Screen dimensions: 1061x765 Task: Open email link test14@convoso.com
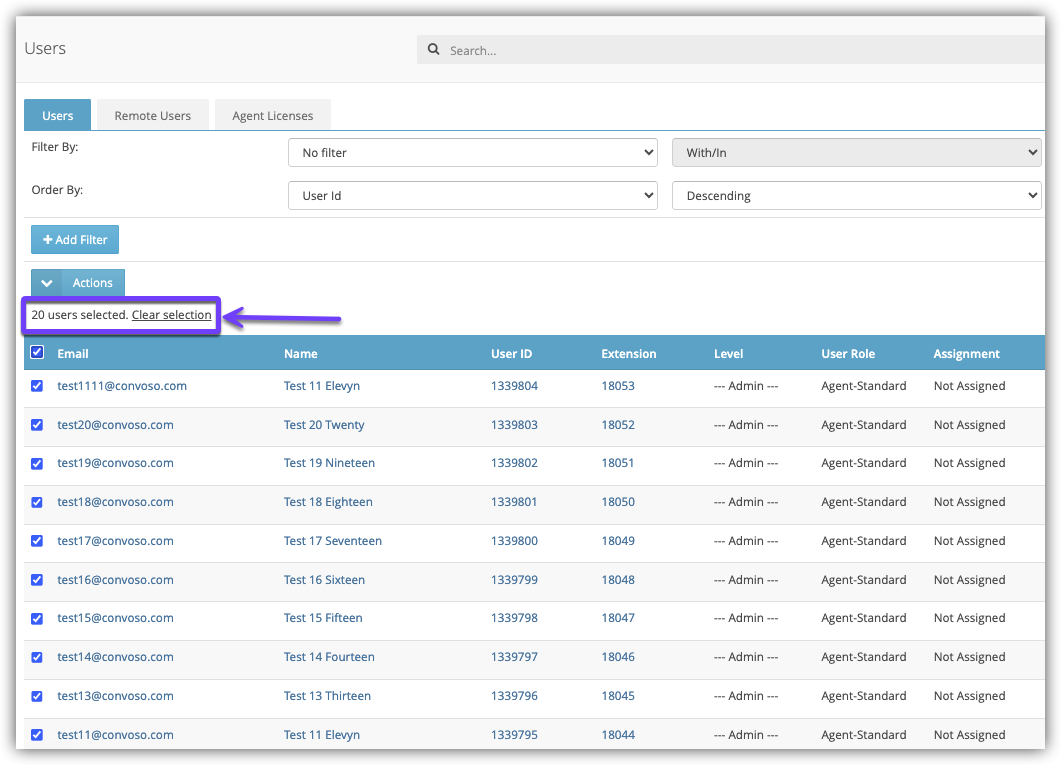(x=115, y=657)
